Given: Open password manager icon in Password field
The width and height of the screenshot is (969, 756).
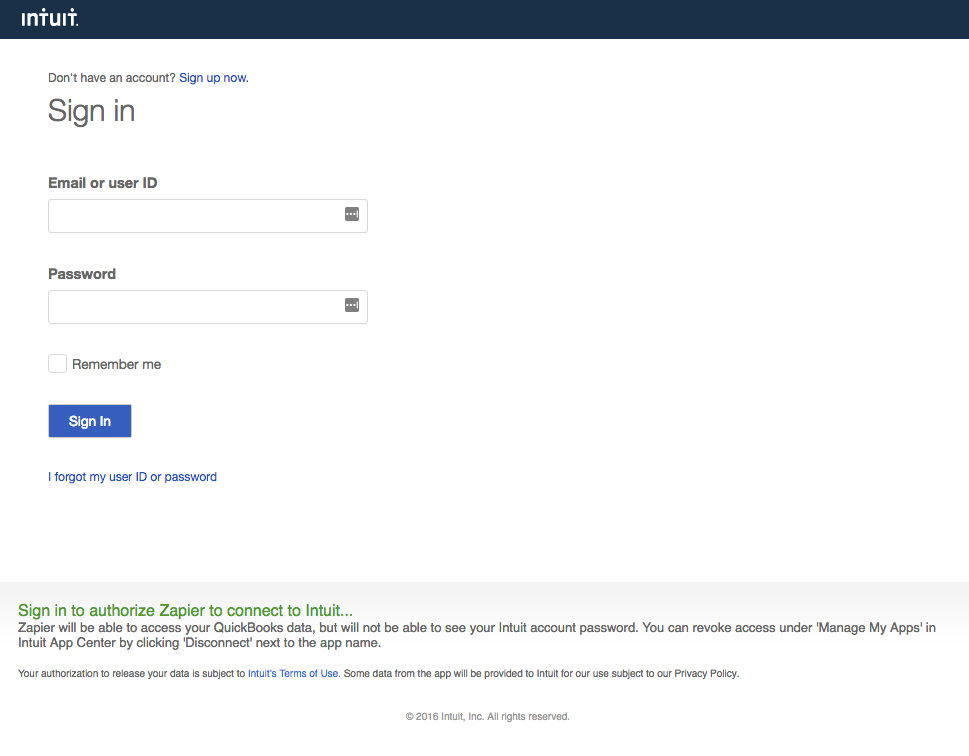Looking at the screenshot, I should (352, 305).
